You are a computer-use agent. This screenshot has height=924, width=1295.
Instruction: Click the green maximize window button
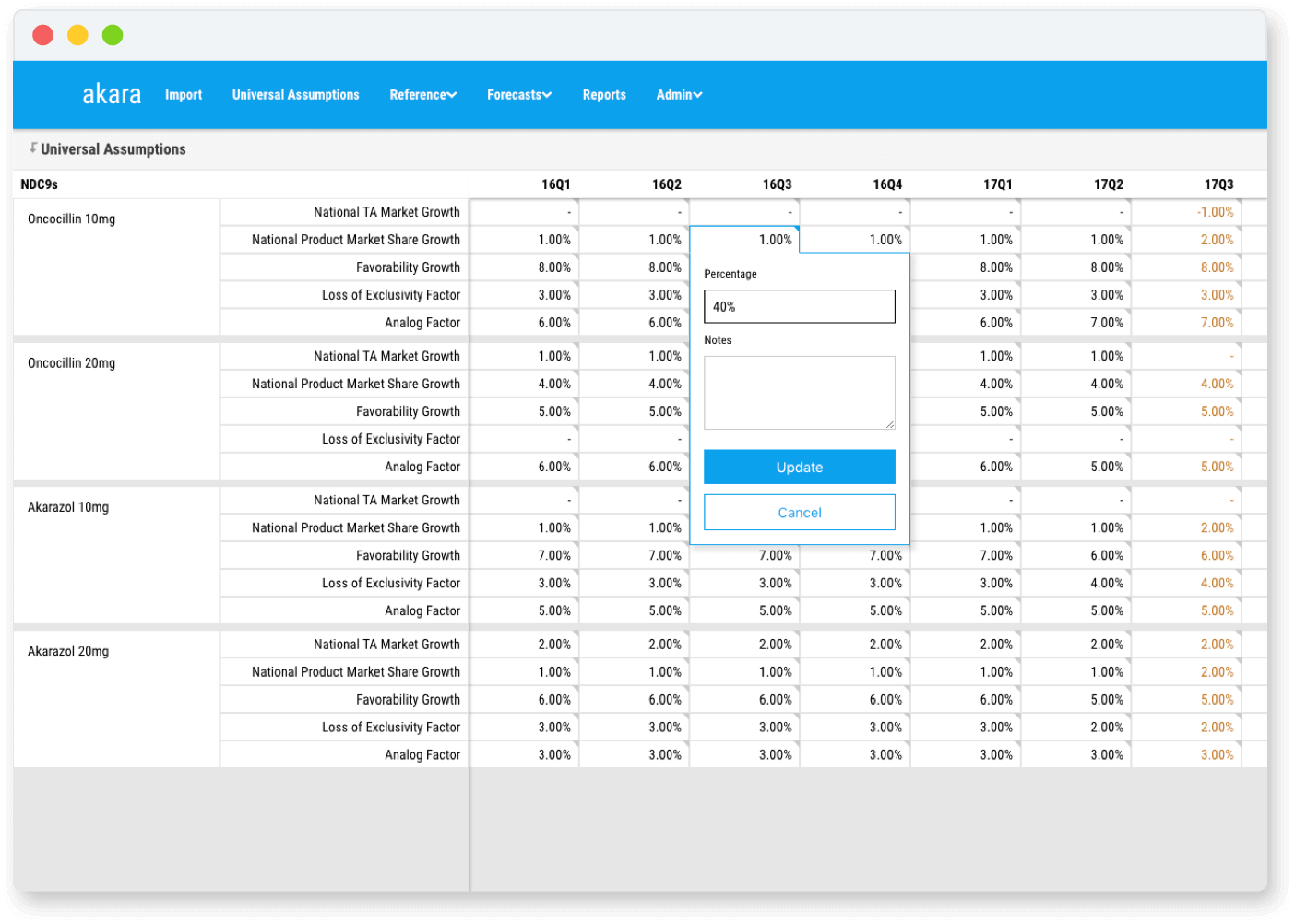113,35
